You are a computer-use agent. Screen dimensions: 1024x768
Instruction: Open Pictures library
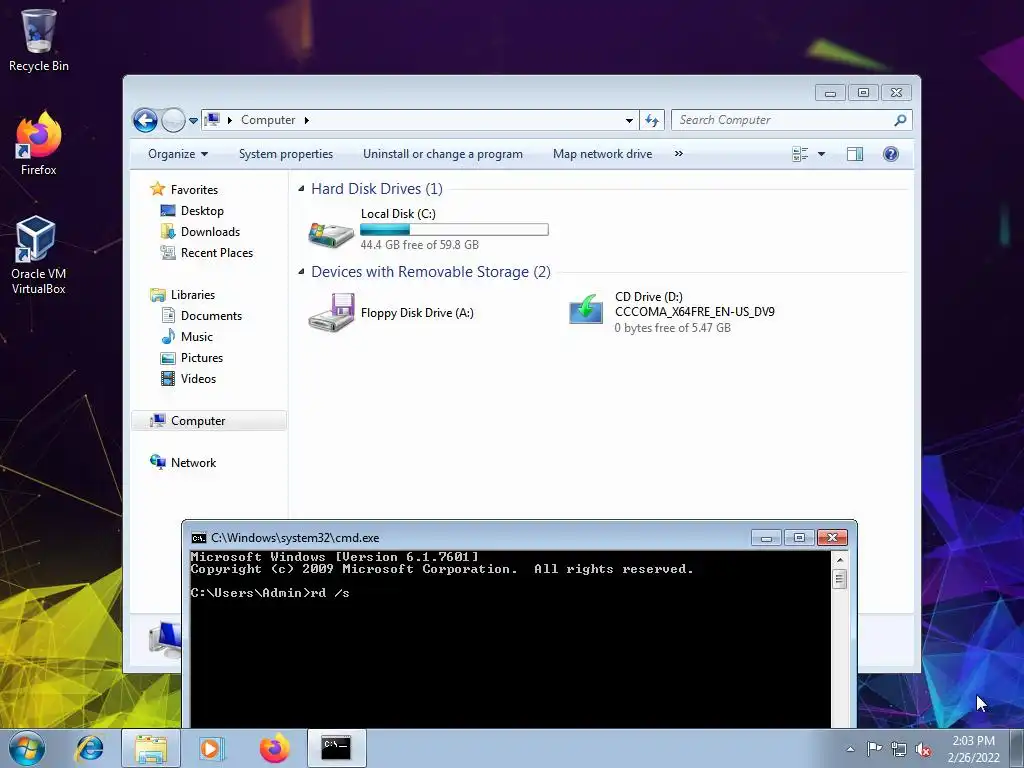[x=201, y=358]
